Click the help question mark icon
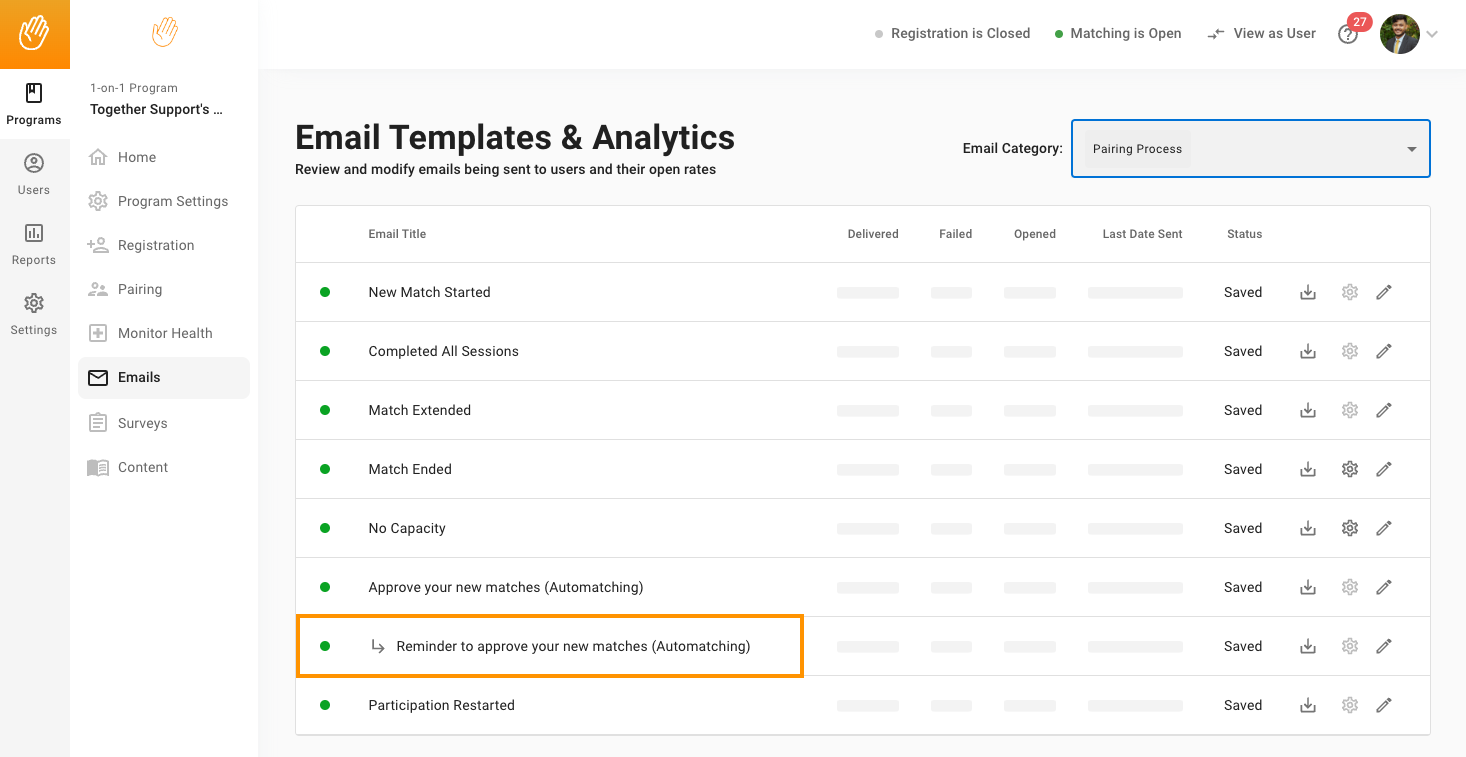 [1347, 35]
